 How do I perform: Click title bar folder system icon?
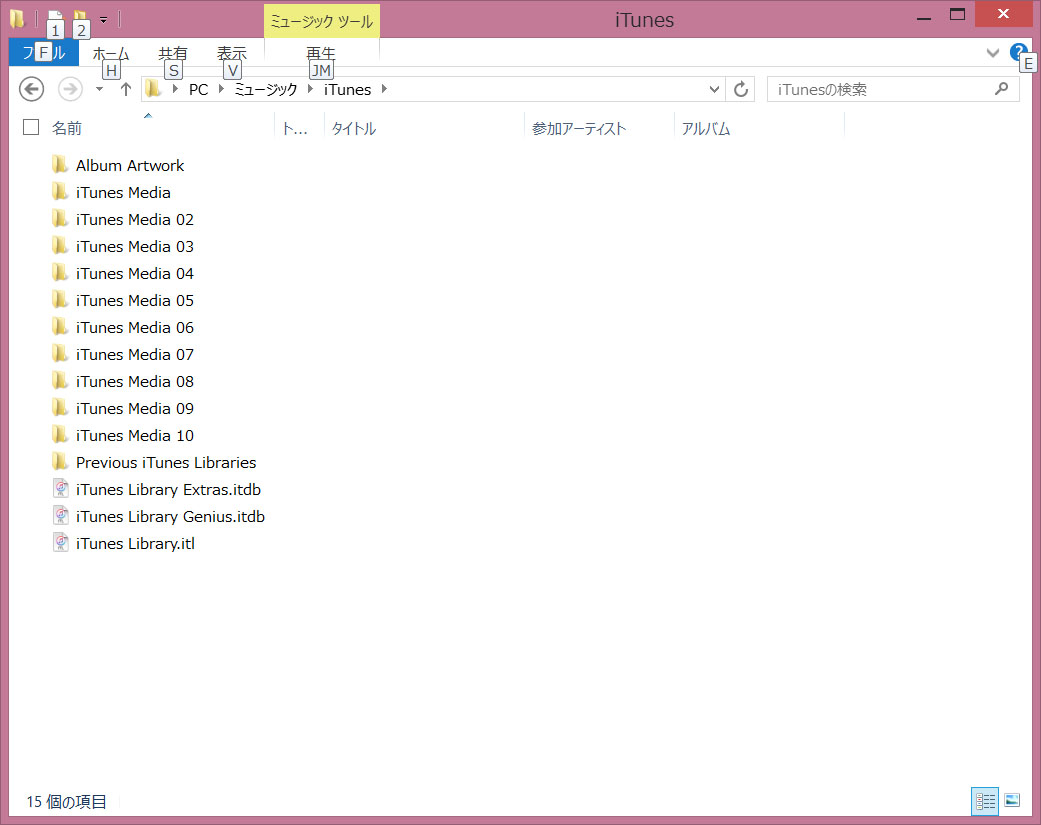point(17,19)
